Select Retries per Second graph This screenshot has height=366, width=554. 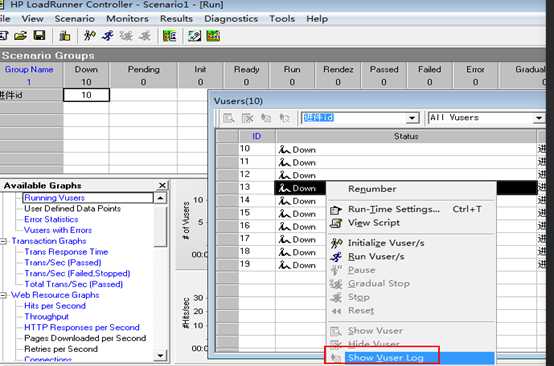point(61,349)
